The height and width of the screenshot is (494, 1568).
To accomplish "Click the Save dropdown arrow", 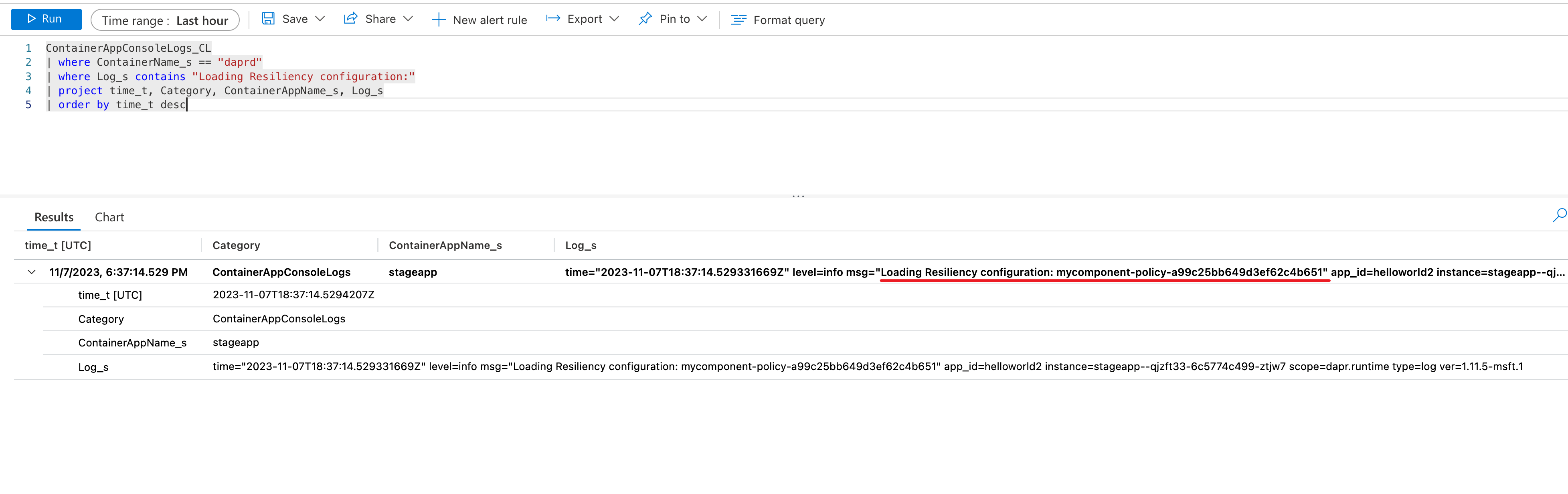I will tap(319, 19).
